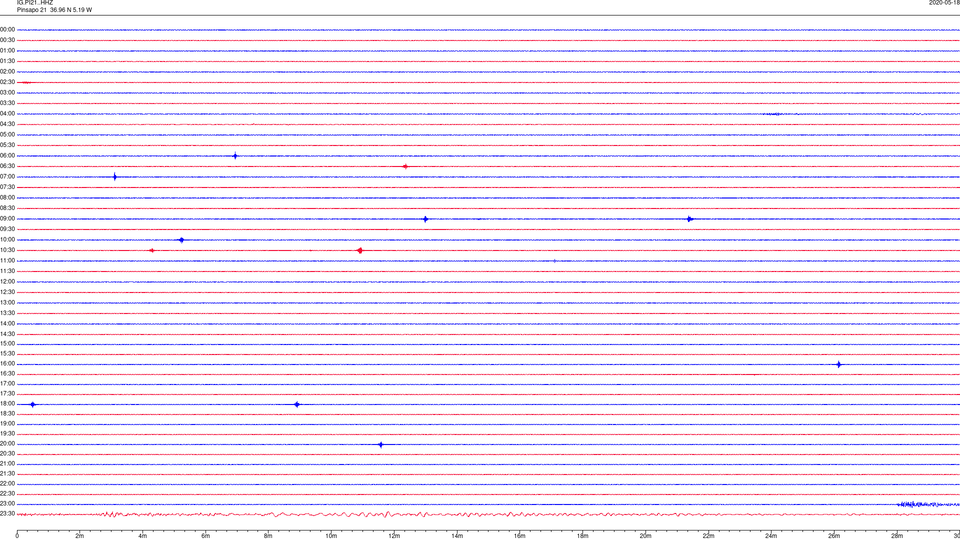This screenshot has width=960, height=540.
Task: Click the 23:30 time label
Action: click(7, 514)
